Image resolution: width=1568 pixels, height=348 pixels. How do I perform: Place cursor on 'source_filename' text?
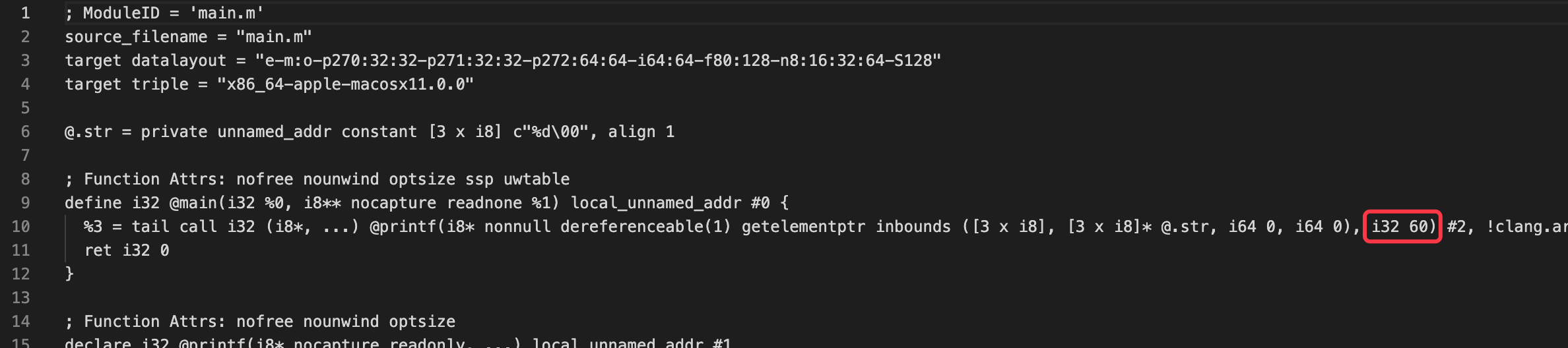136,37
